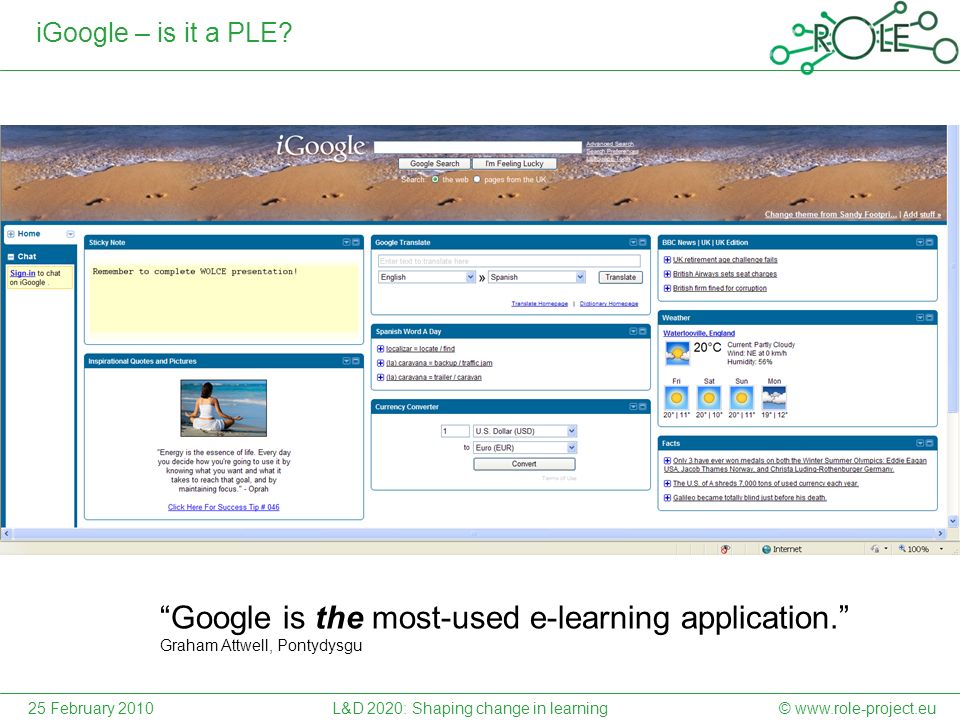Open the Inspirational Quotes gadget menu arrow
The height and width of the screenshot is (720, 960).
[347, 361]
